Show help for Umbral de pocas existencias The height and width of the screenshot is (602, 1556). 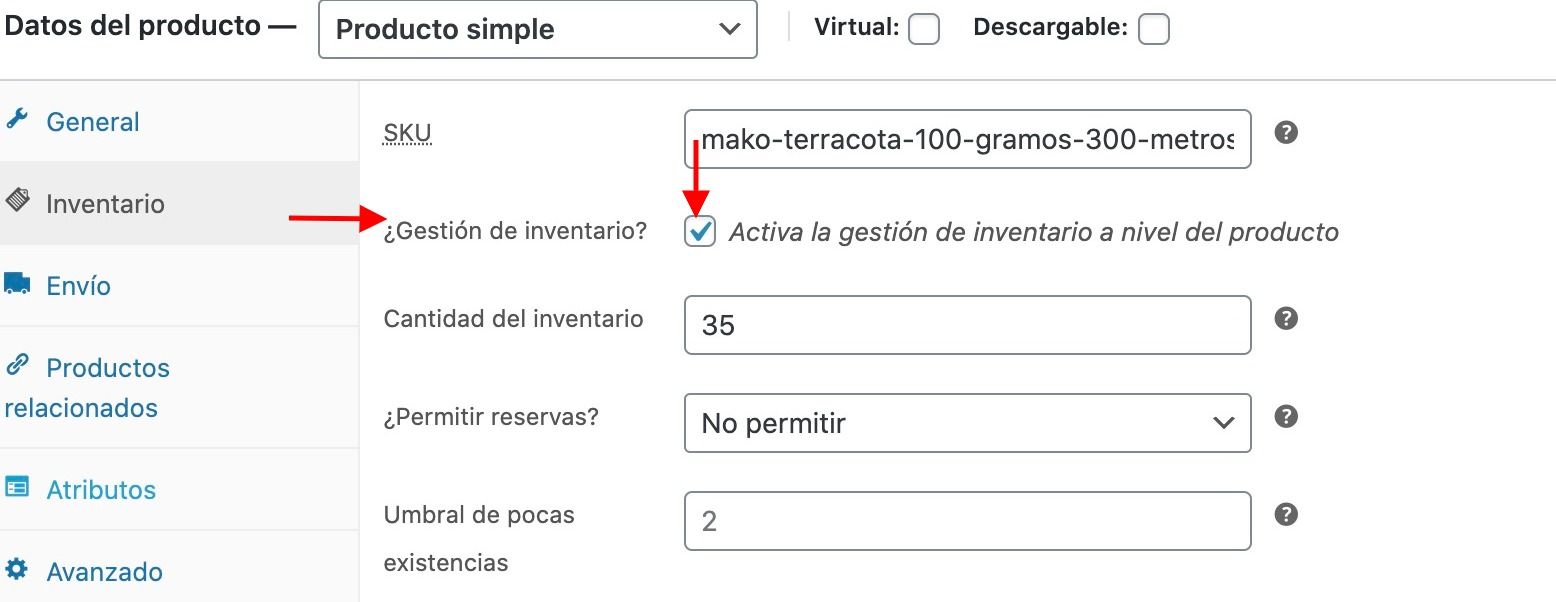[1287, 514]
